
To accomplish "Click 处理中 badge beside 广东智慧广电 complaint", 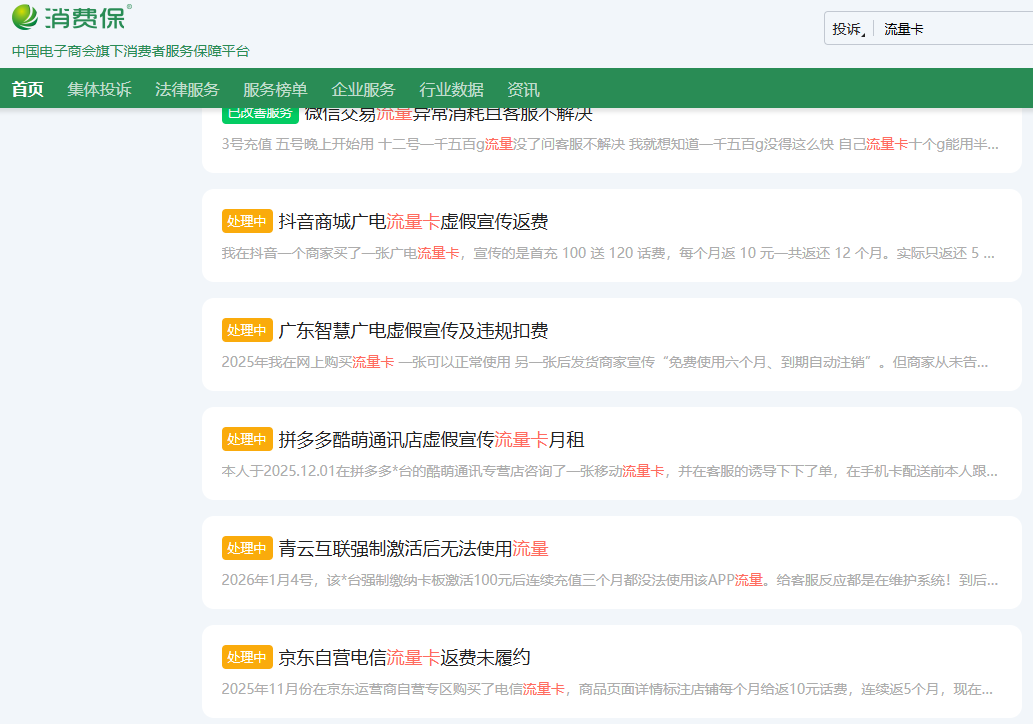I will coord(247,331).
